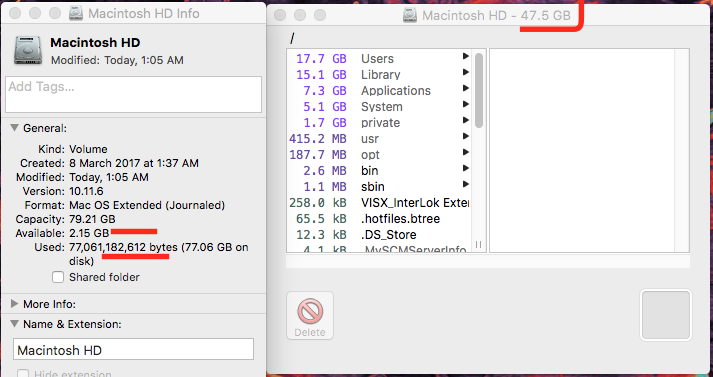Expand the Library folder arrow

pos(466,72)
